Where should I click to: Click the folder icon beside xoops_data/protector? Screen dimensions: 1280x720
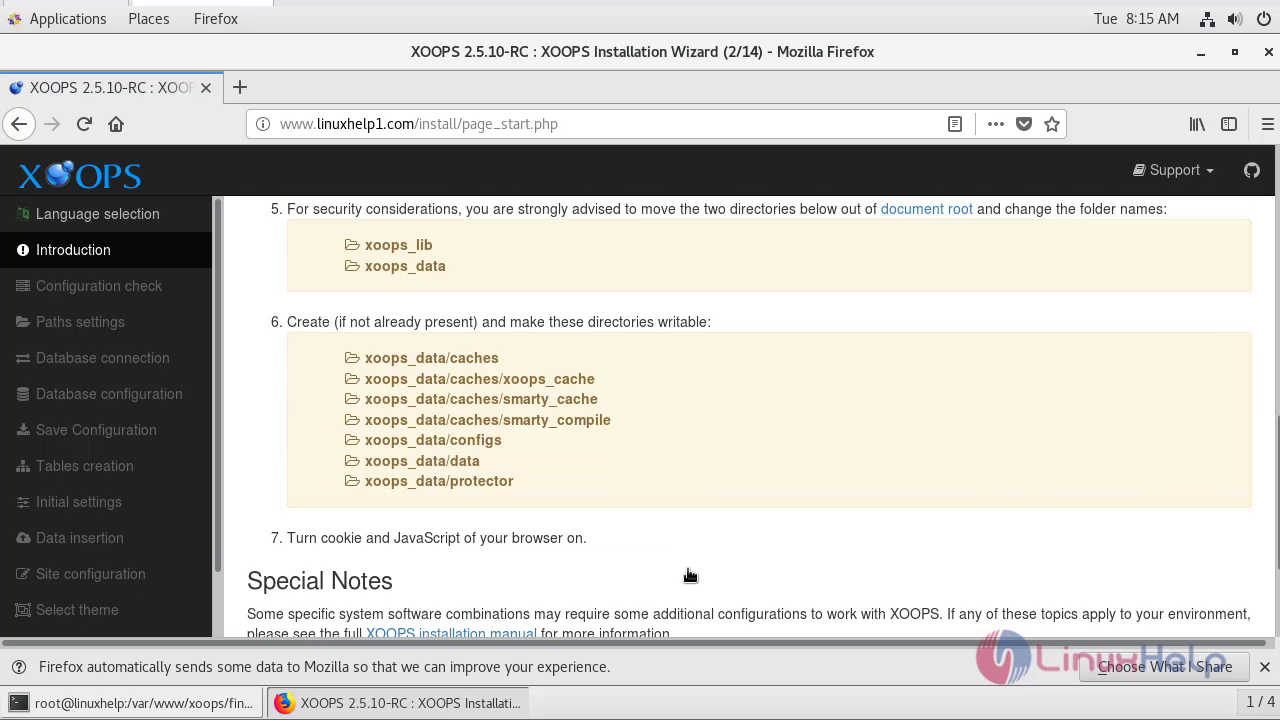[352, 481]
